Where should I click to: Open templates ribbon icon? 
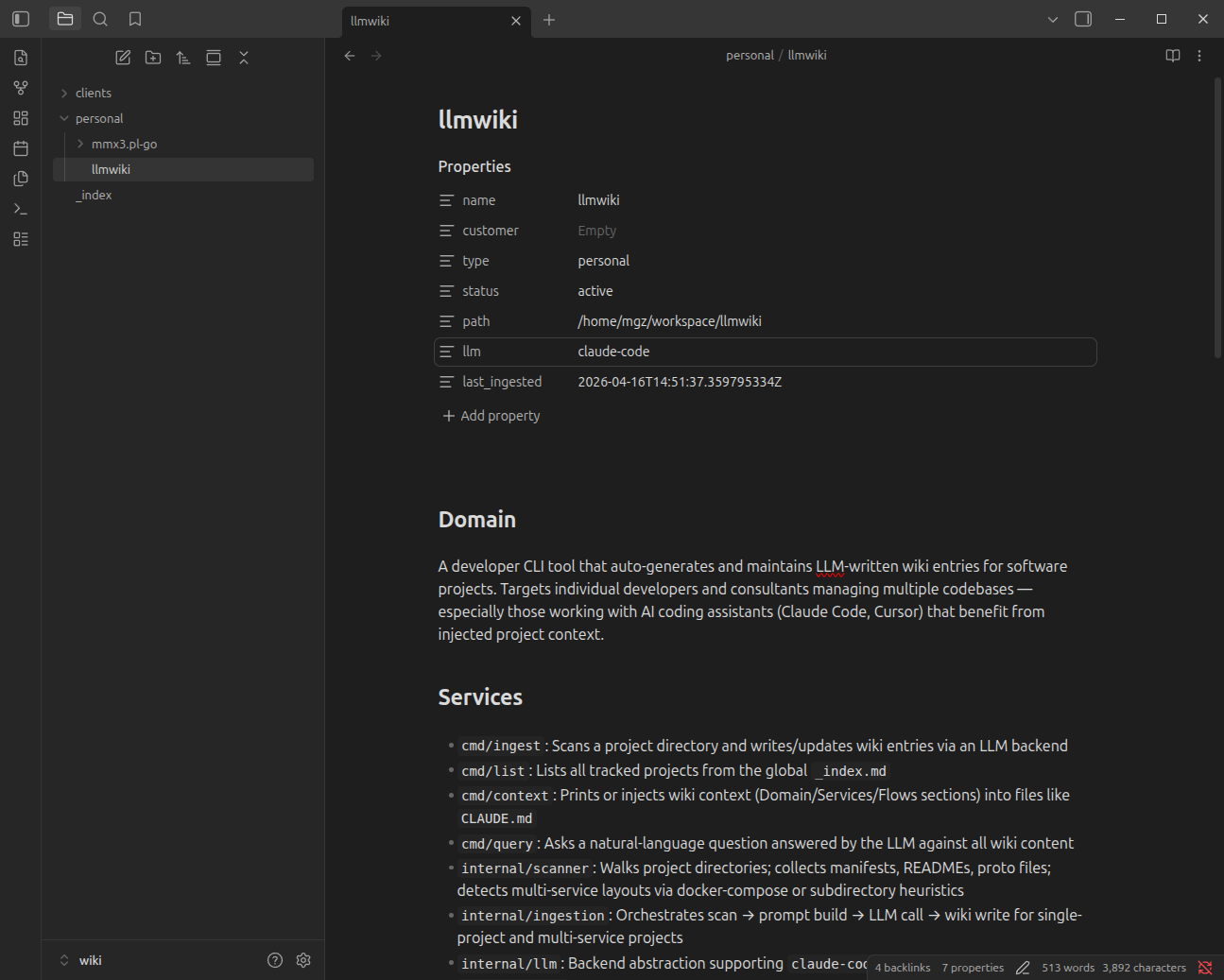point(21,179)
